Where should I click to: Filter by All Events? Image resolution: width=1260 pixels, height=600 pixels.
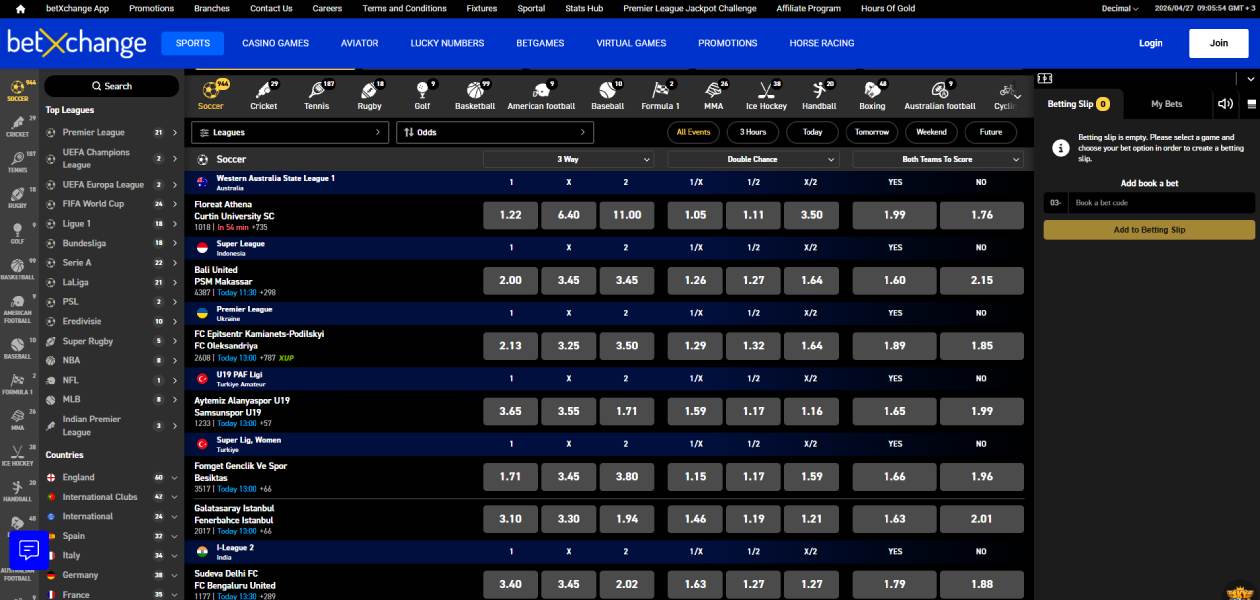[x=693, y=132]
